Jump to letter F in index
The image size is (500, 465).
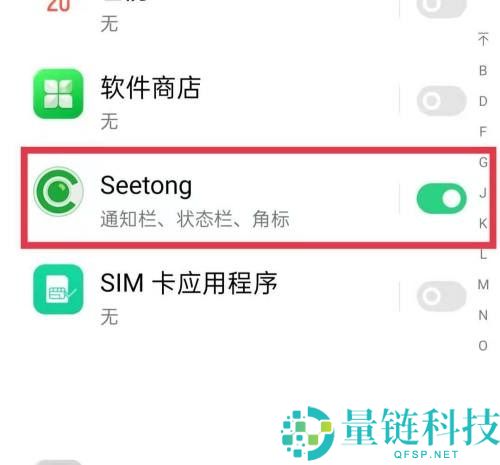tap(483, 132)
